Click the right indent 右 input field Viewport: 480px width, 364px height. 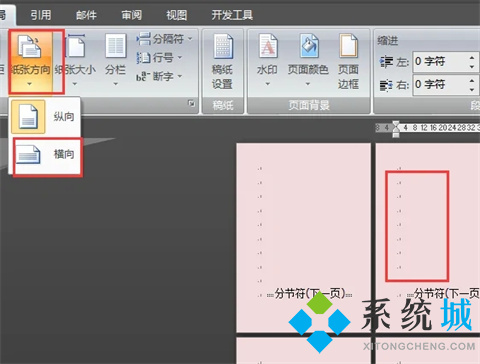point(439,85)
